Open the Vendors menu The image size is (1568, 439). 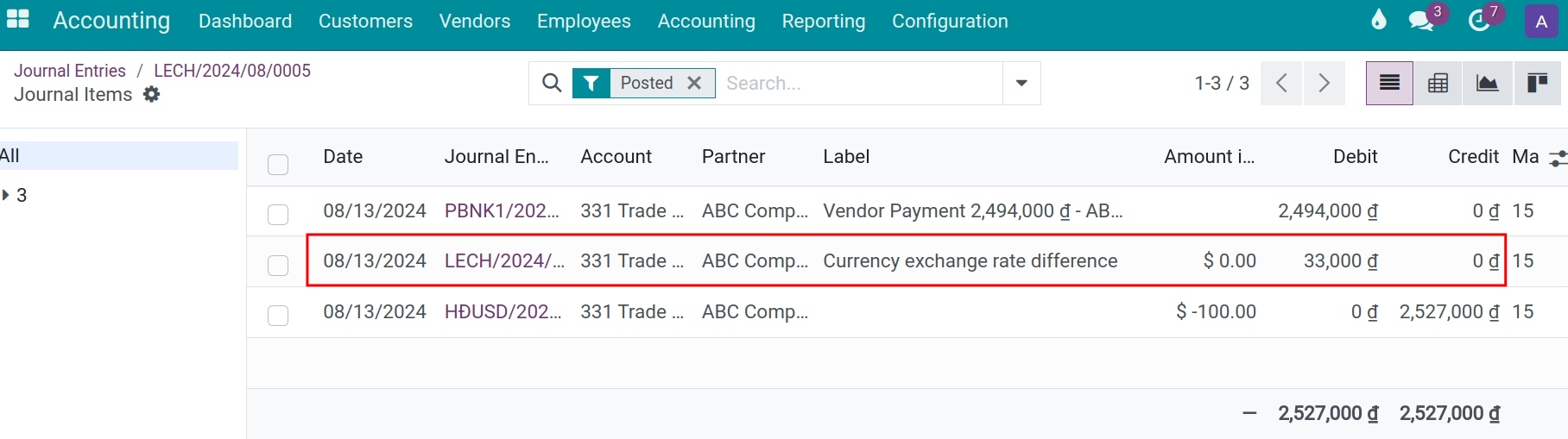pos(475,21)
